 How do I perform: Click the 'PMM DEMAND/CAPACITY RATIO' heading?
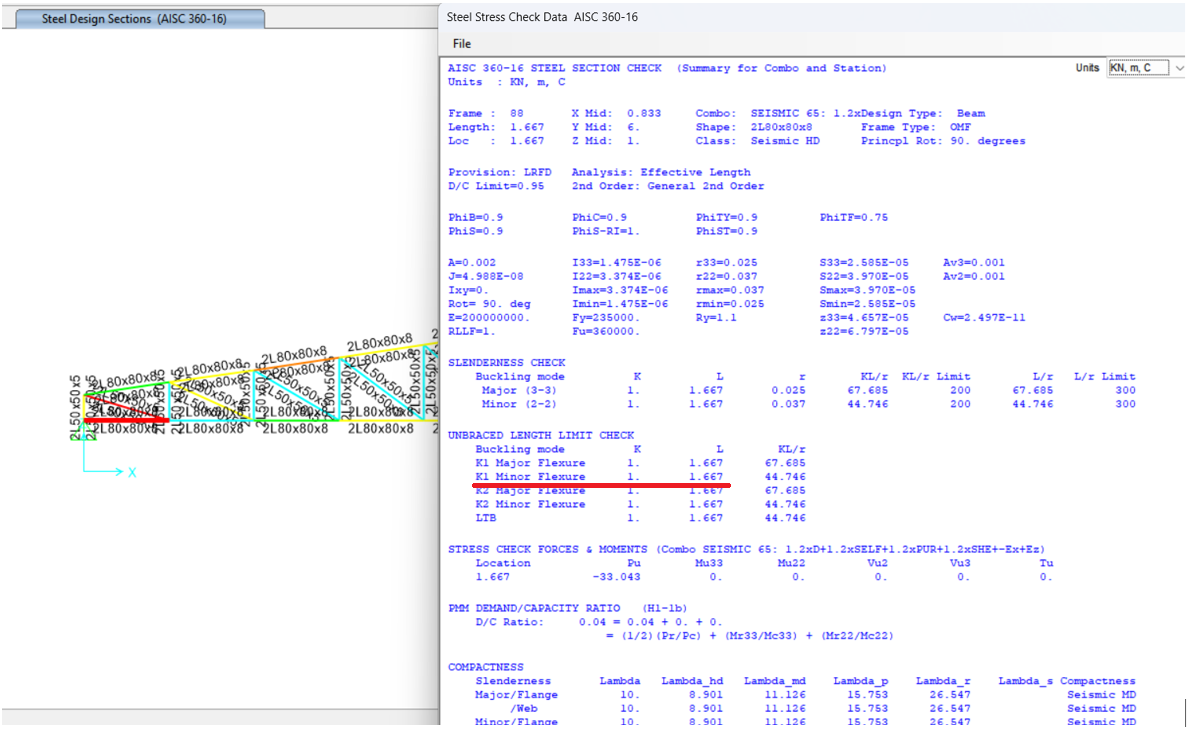(534, 608)
